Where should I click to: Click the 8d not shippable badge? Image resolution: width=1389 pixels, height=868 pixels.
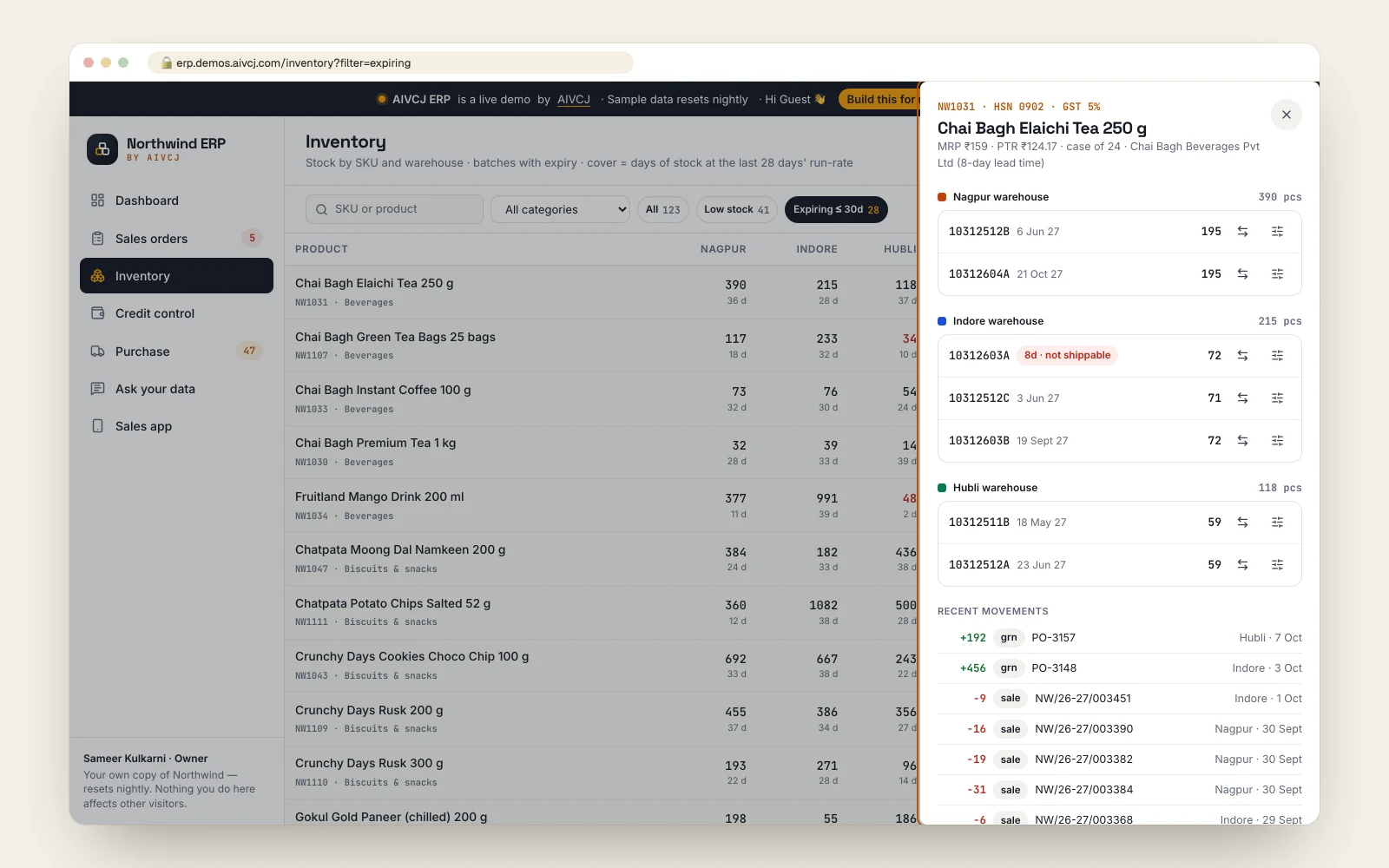[x=1067, y=355]
